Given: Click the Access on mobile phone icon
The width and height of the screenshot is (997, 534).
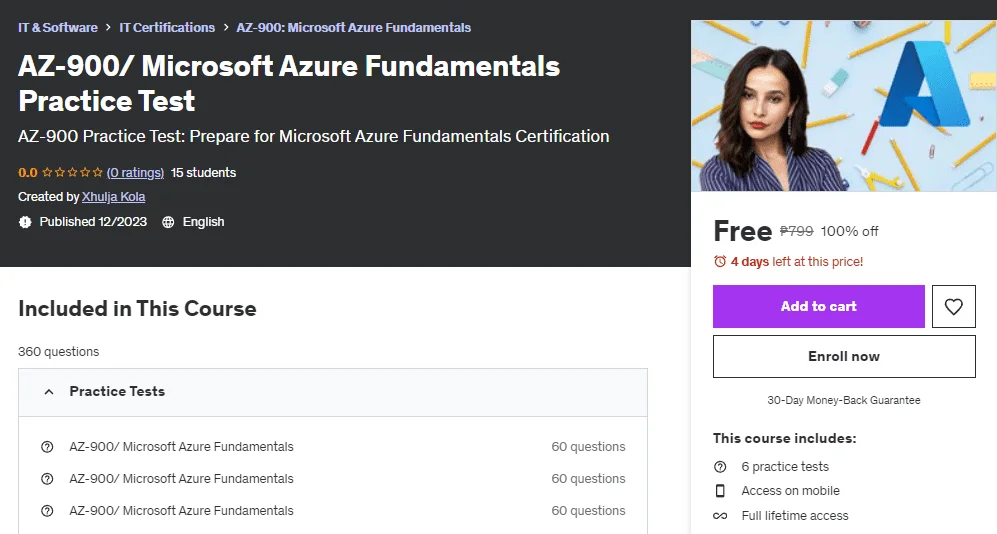Looking at the screenshot, I should click(720, 491).
